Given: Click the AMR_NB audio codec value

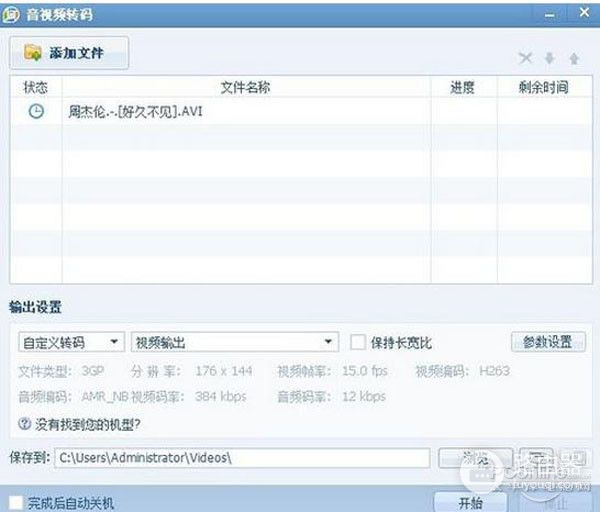Looking at the screenshot, I should (105, 397).
